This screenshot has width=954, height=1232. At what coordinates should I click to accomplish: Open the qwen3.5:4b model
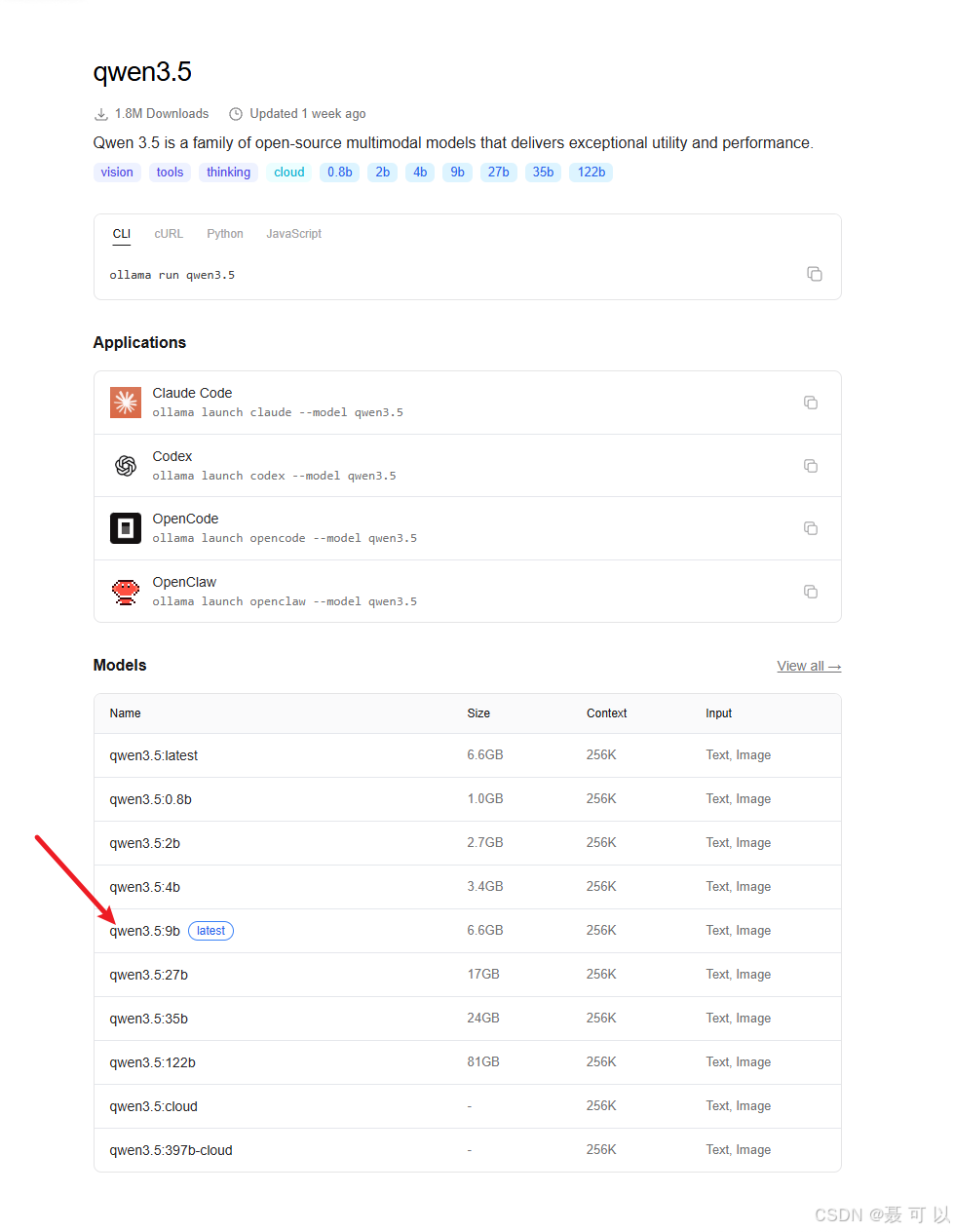[145, 887]
